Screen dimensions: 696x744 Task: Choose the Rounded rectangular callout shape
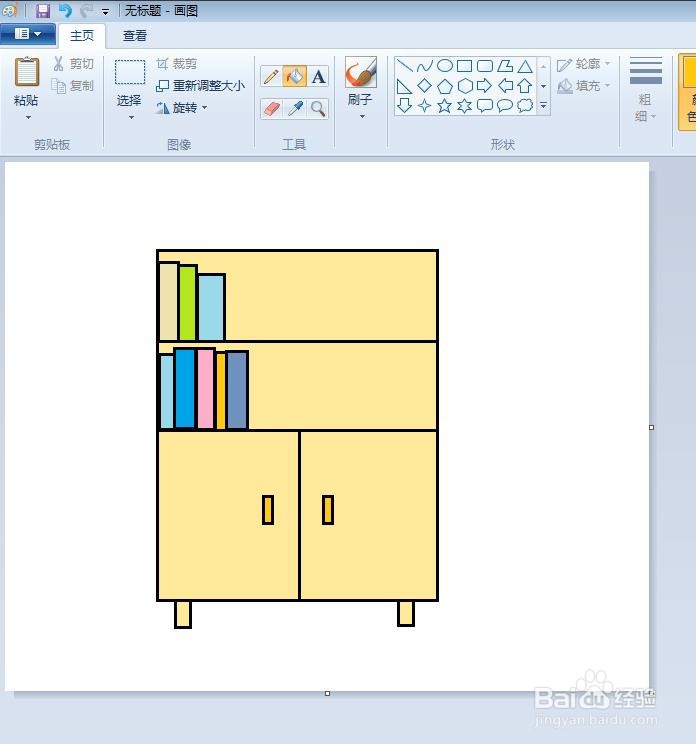(x=484, y=105)
